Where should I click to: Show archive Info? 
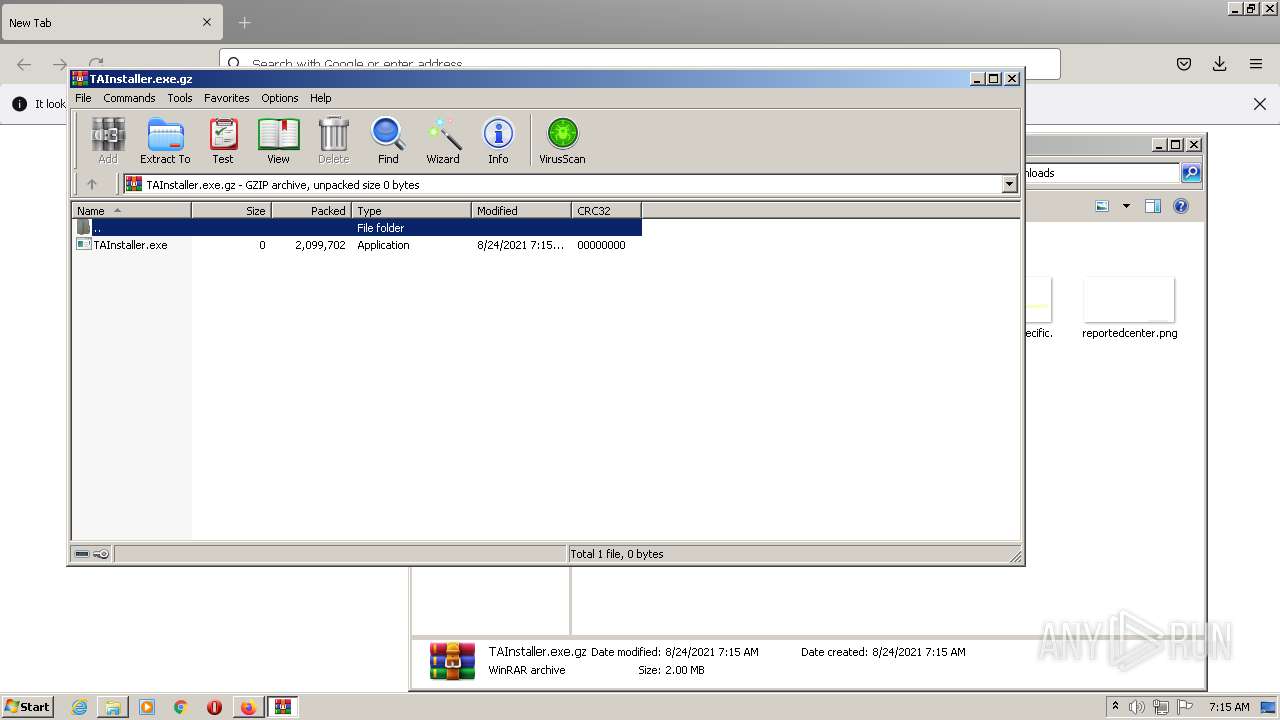point(498,140)
